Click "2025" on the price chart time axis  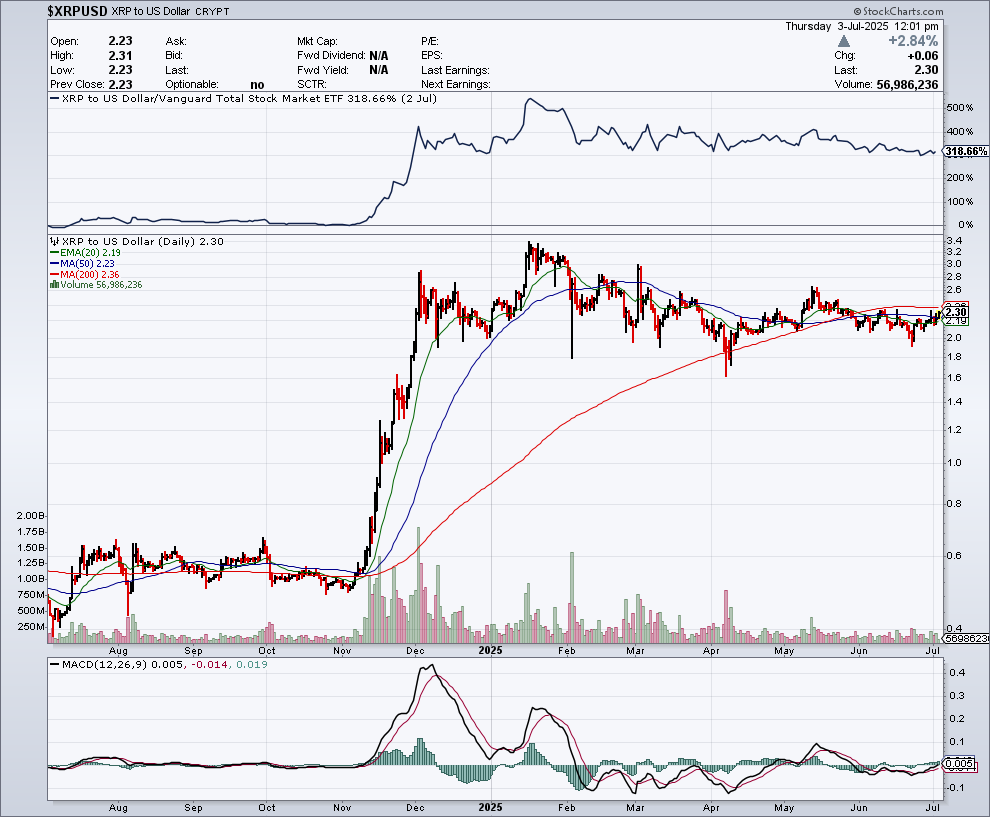point(491,650)
